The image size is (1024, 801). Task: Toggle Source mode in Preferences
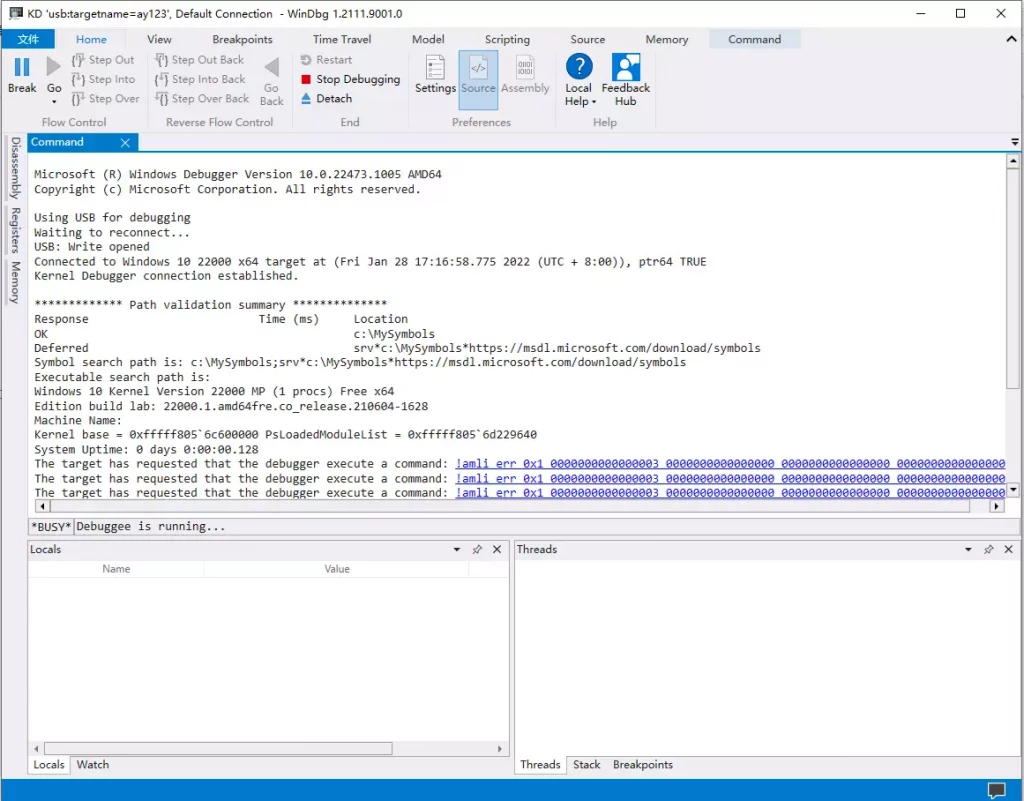click(478, 76)
